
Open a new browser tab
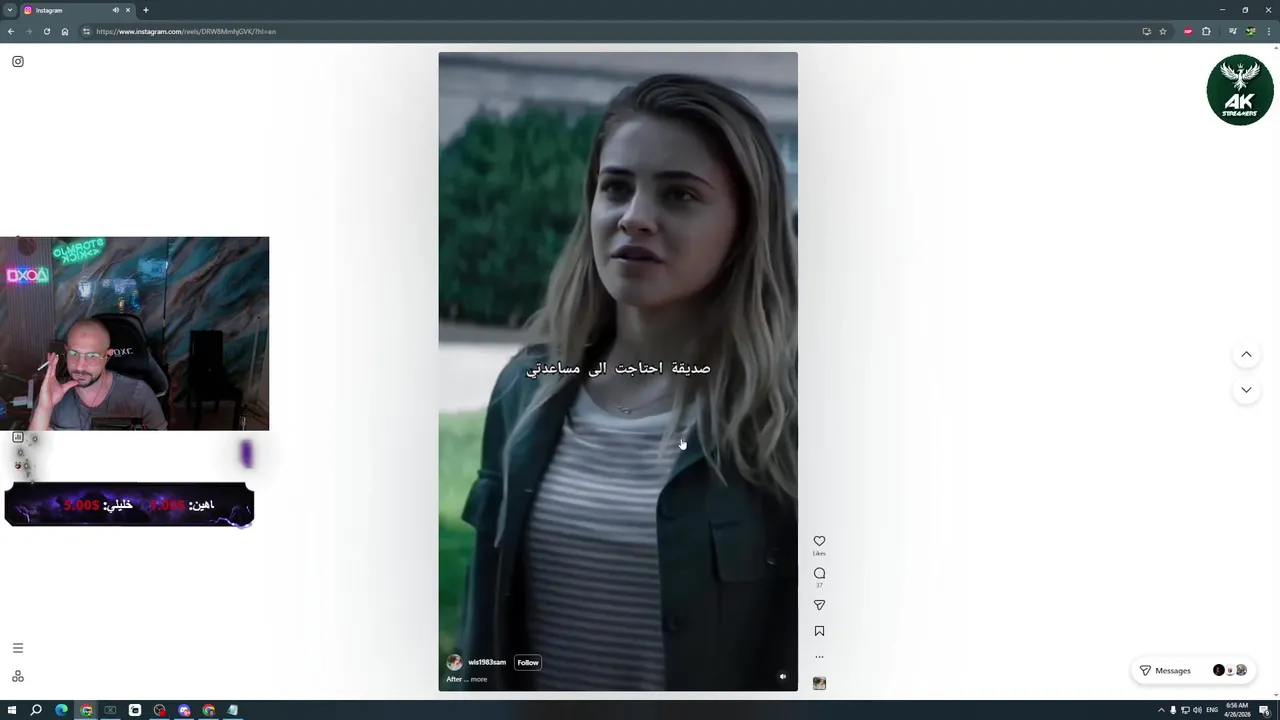[145, 10]
